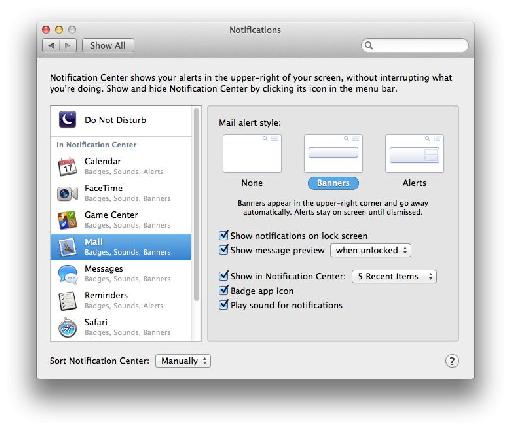Viewport: 512px width, 431px height.
Task: Open the Reminders checklist icon
Action: [x=67, y=301]
